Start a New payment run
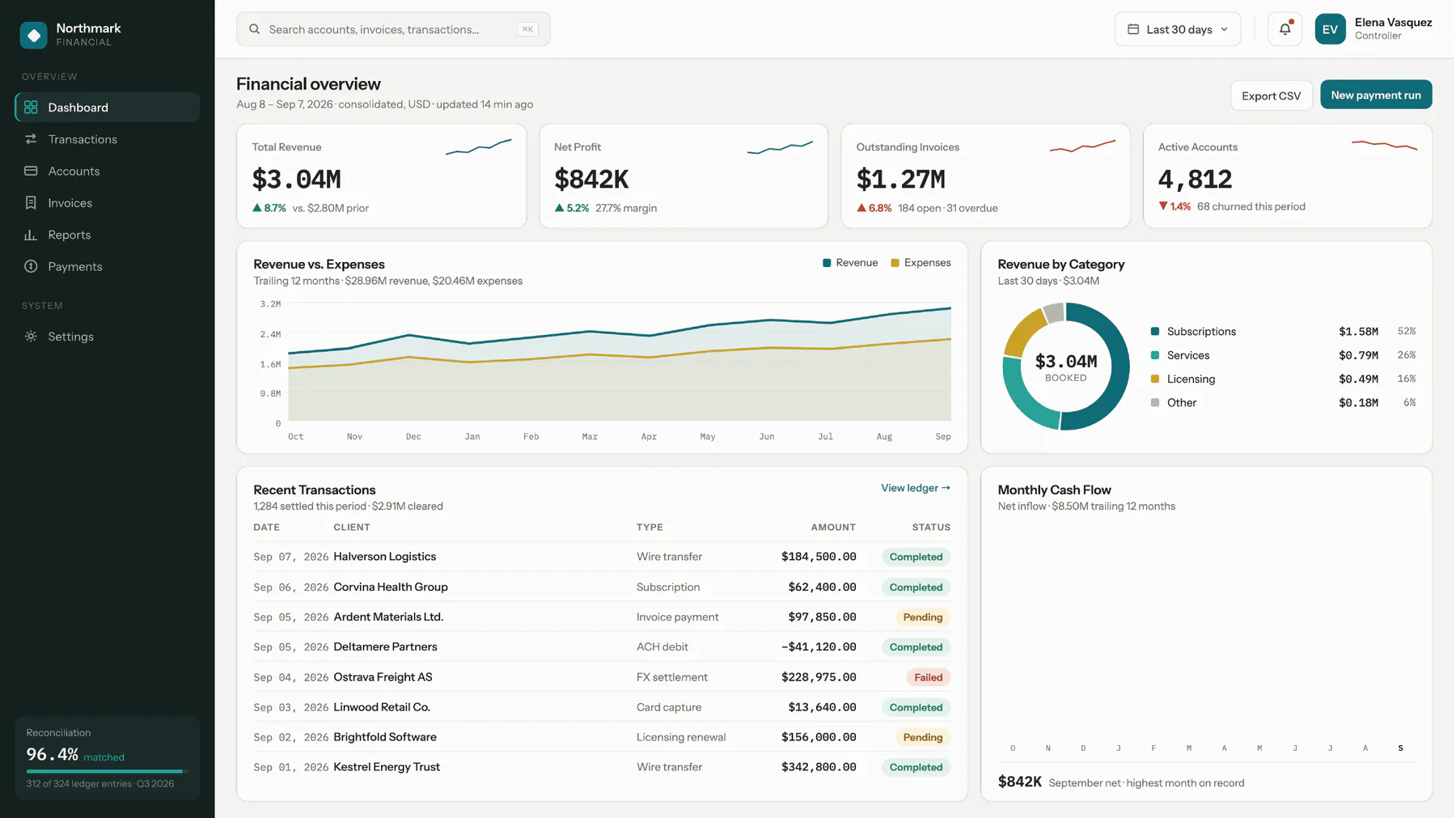 (x=1376, y=95)
